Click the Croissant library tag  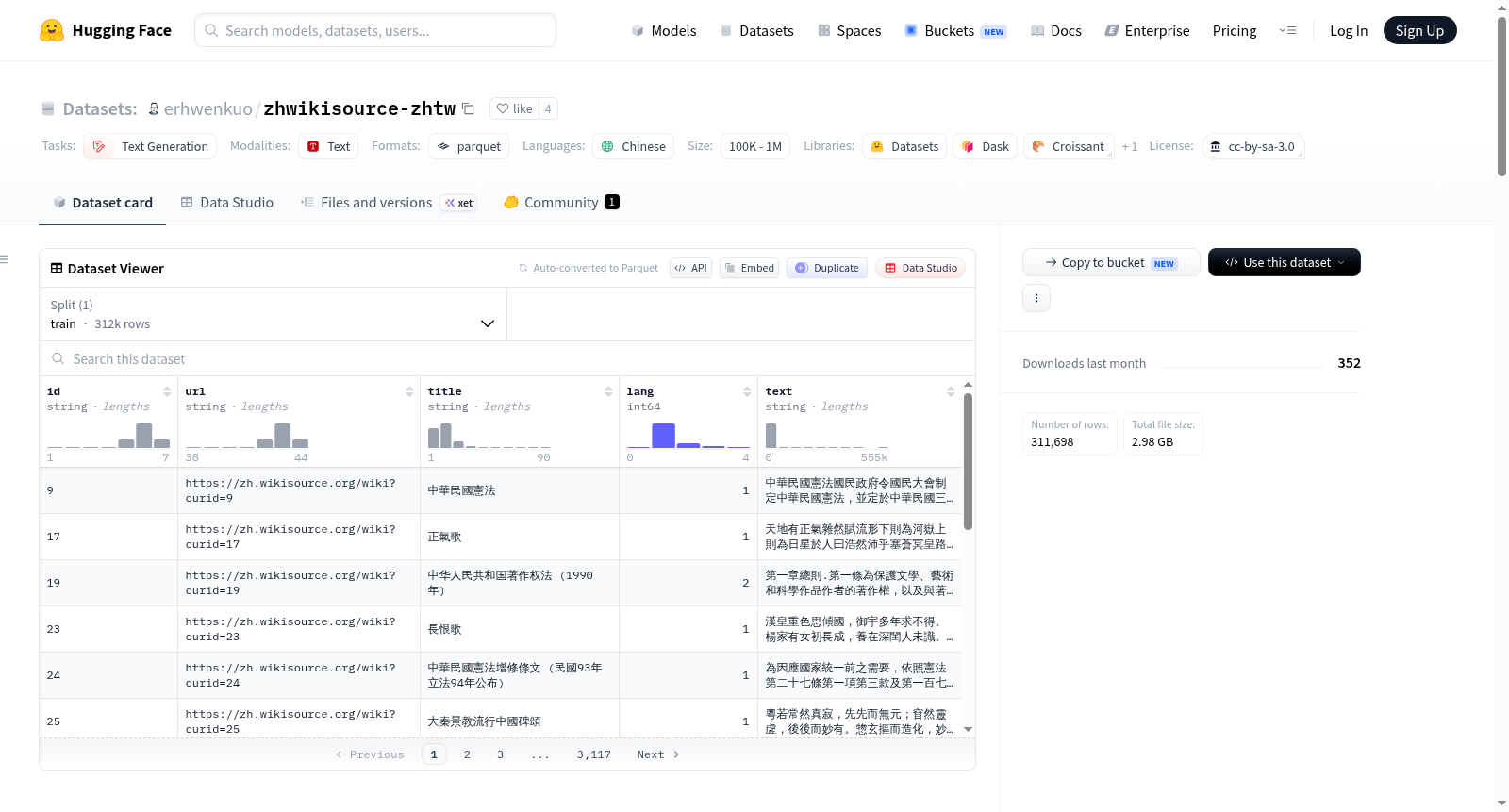pos(1069,146)
